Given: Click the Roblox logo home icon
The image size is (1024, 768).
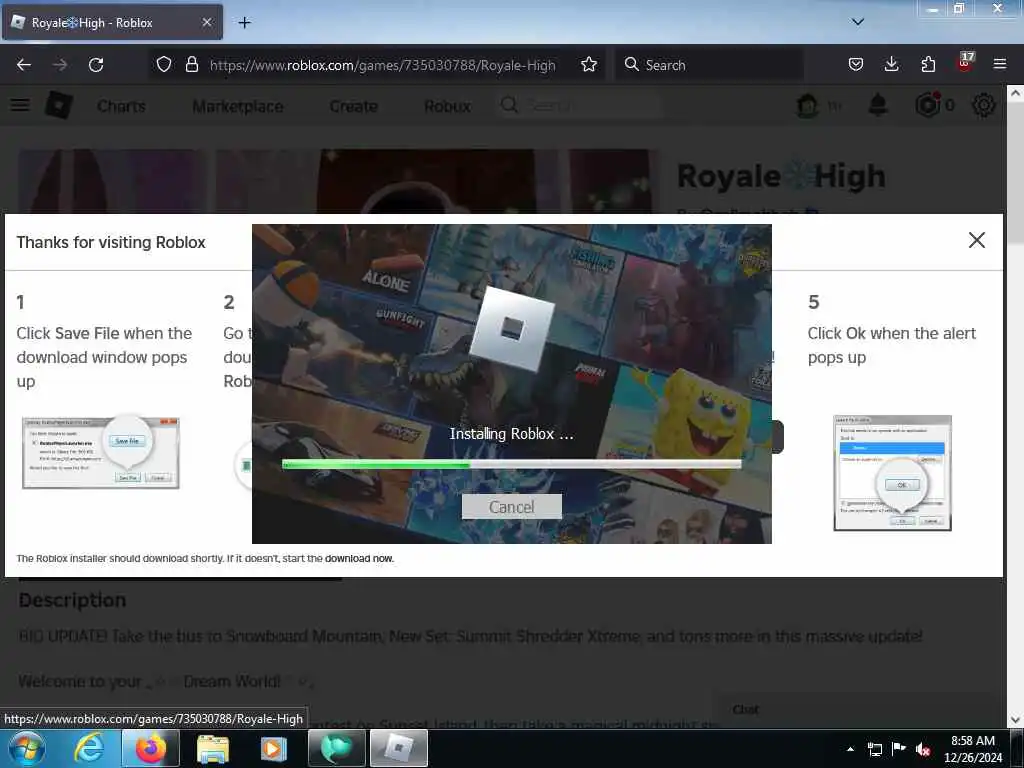Looking at the screenshot, I should 58,105.
